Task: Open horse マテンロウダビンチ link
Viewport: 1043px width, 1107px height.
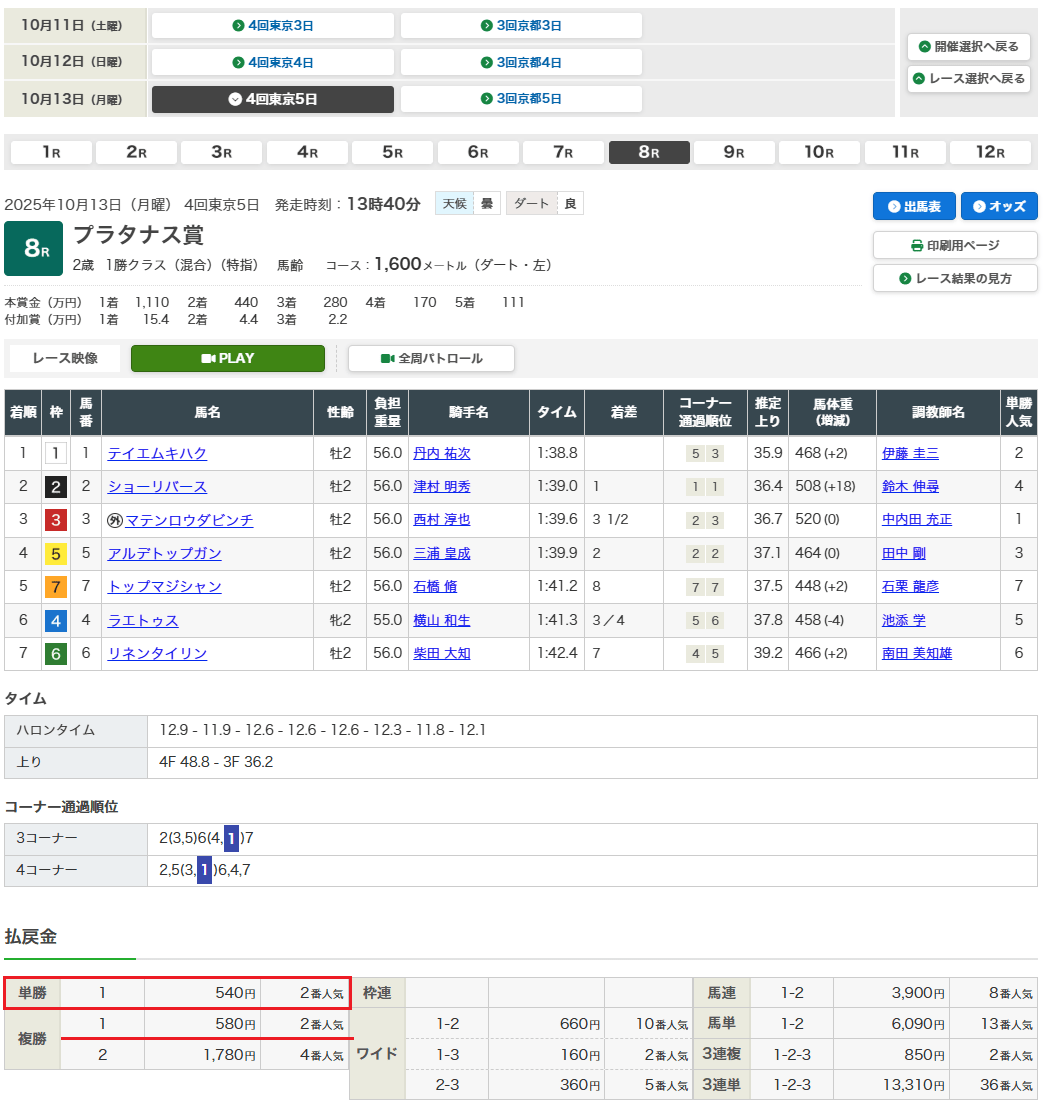Action: click(189, 520)
